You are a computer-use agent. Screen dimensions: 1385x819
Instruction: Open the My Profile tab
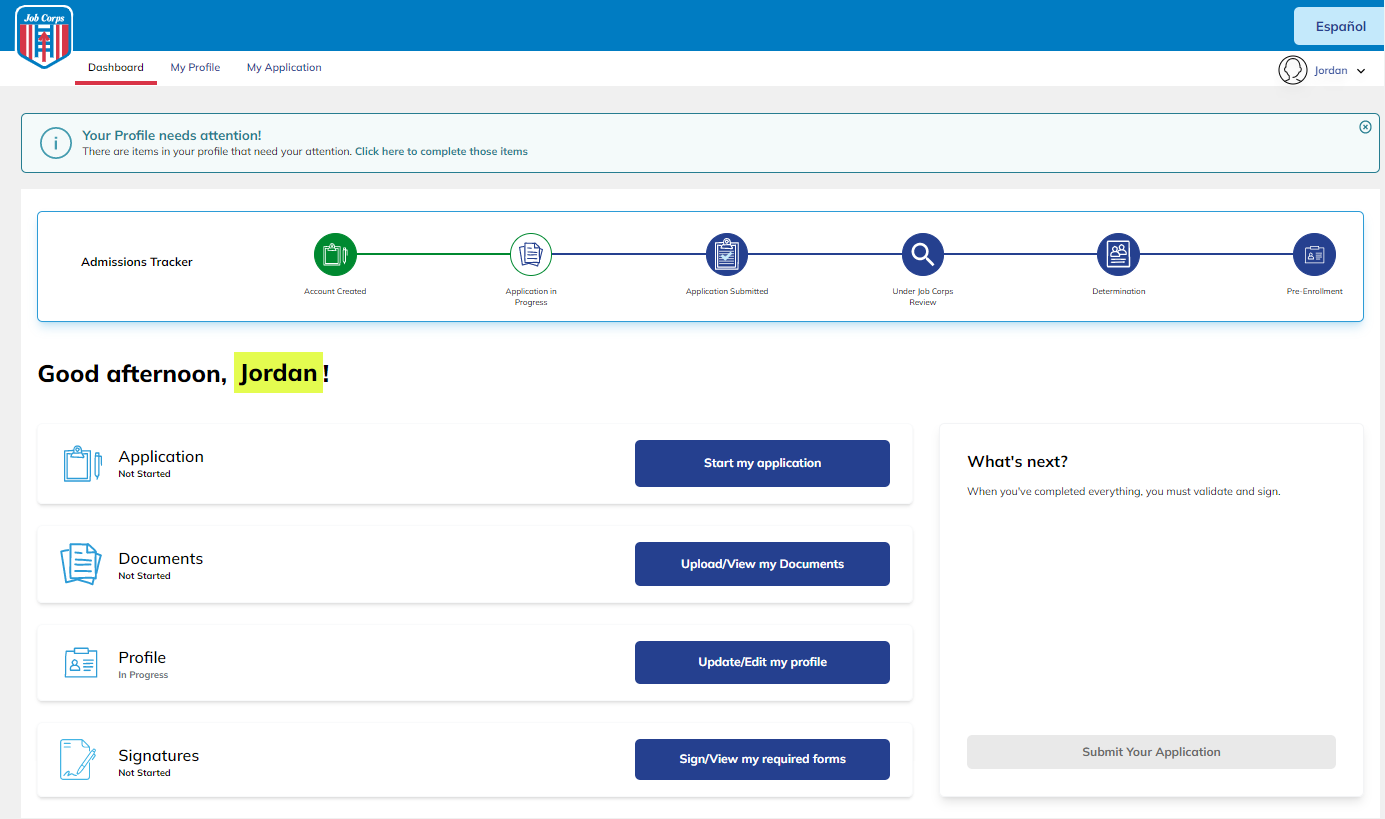coord(195,68)
